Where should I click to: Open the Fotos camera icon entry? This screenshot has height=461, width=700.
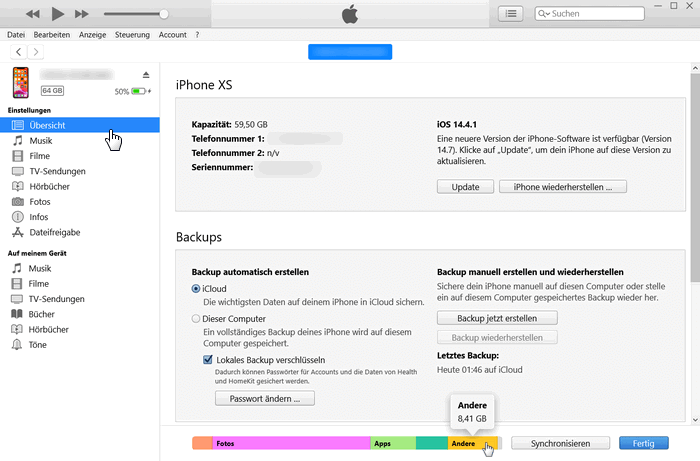click(x=79, y=202)
